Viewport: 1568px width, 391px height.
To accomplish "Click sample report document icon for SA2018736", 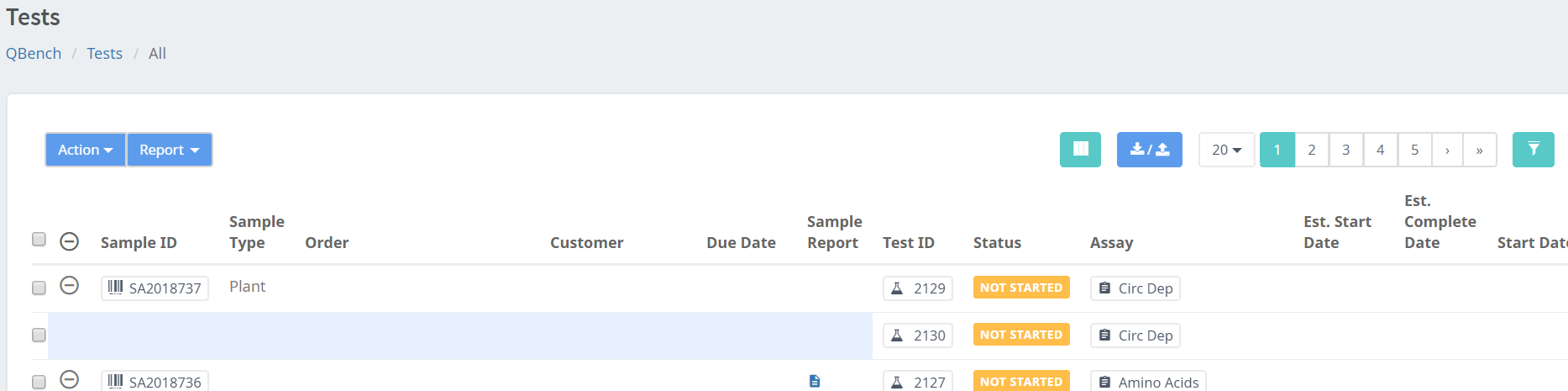I will (x=814, y=382).
